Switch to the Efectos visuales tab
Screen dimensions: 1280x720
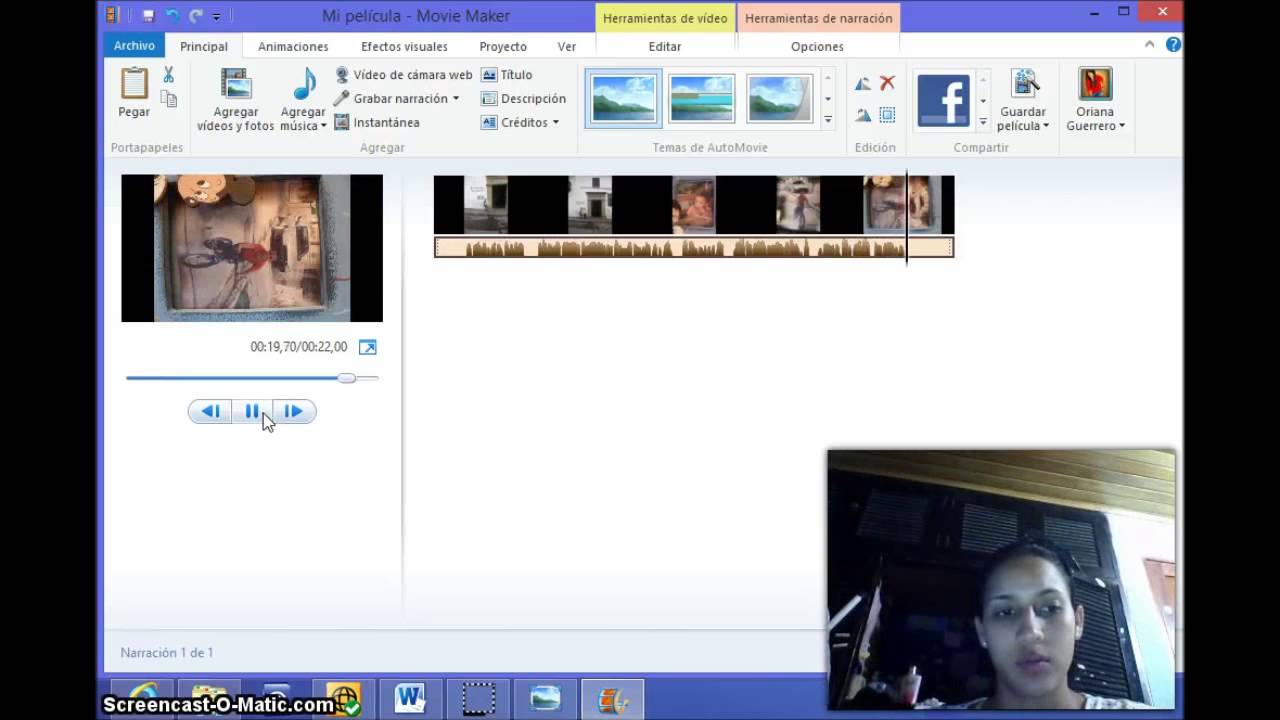(404, 46)
